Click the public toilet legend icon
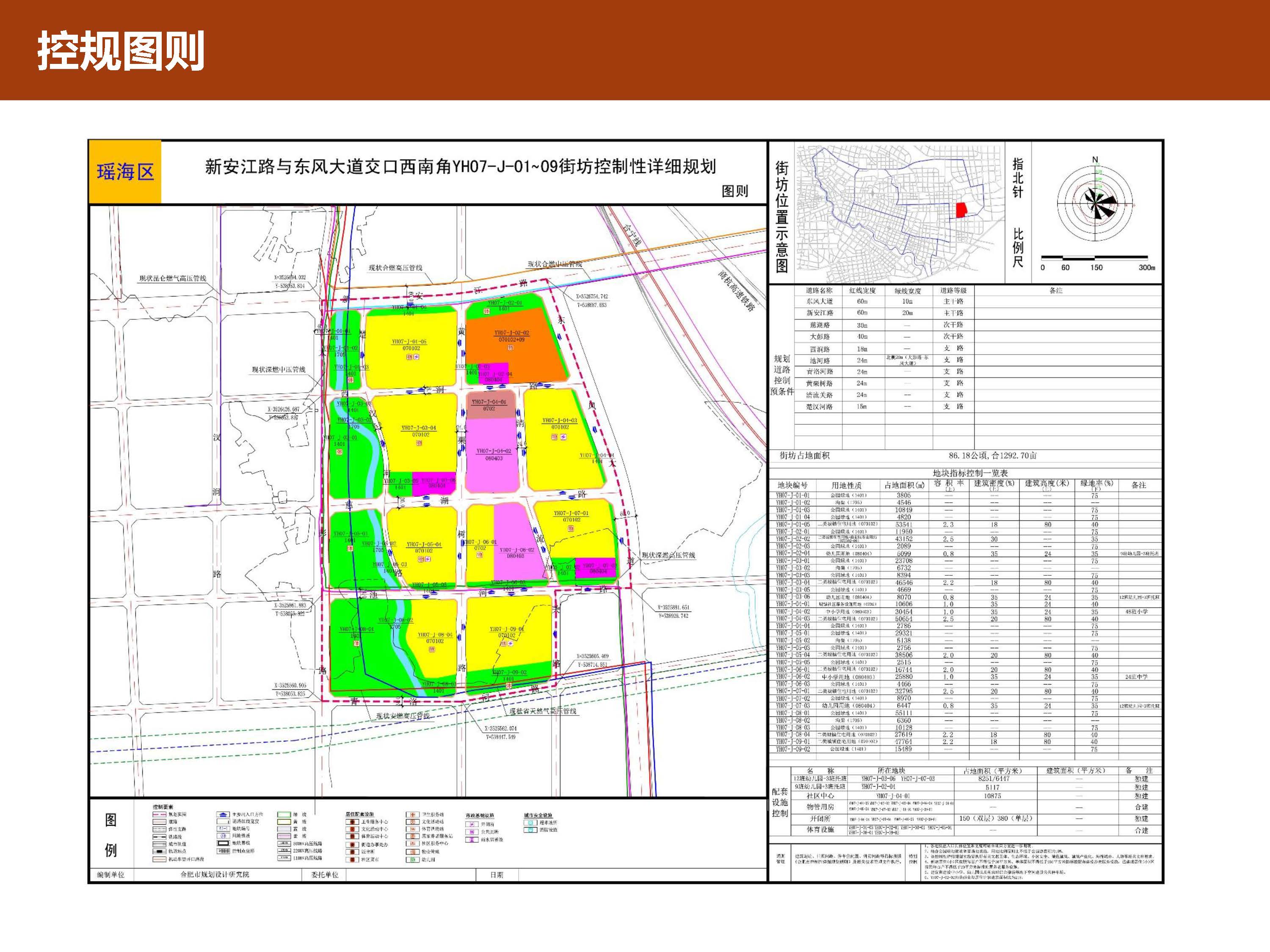The height and width of the screenshot is (952, 1270). tap(472, 832)
